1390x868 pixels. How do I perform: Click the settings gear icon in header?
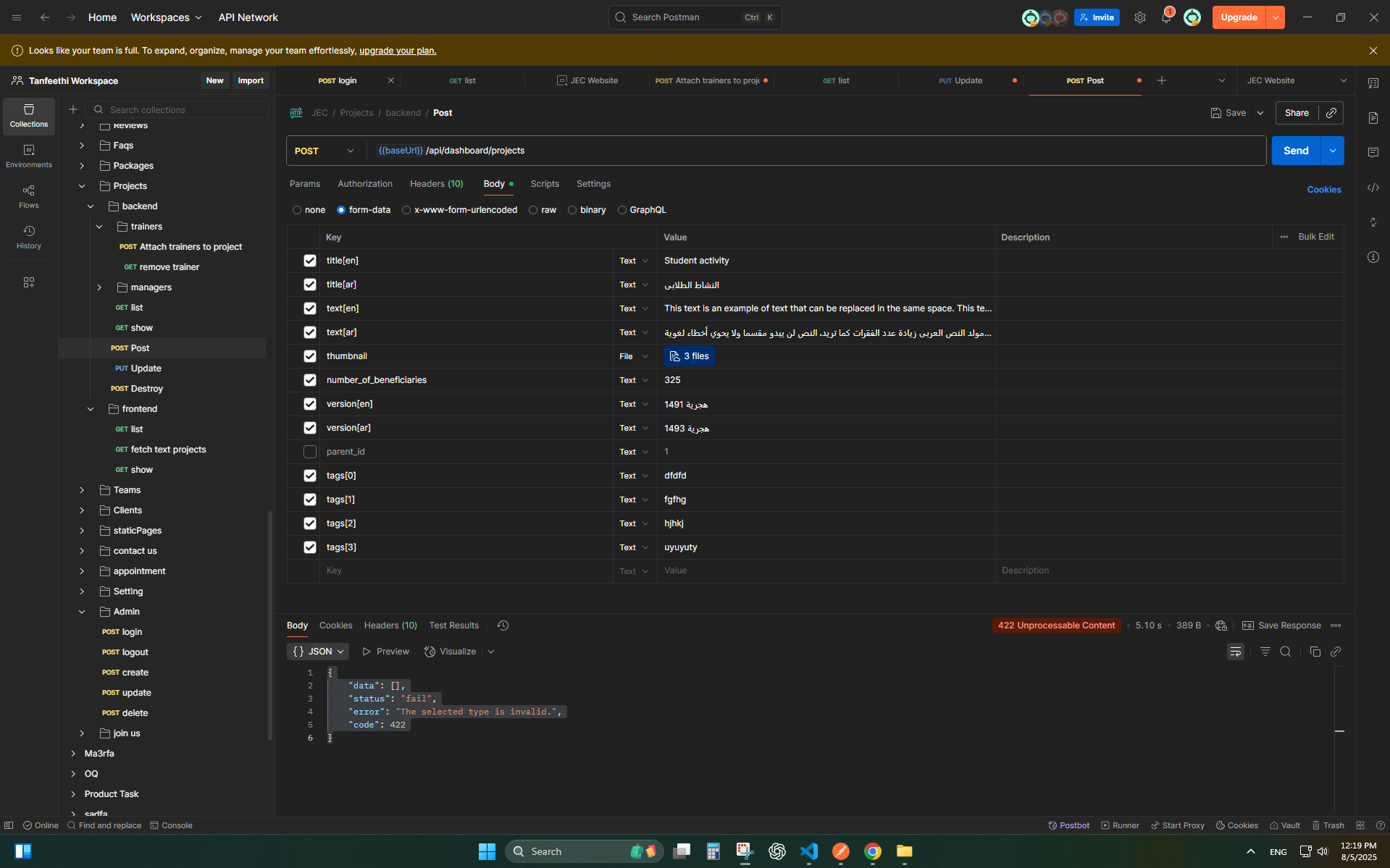click(1139, 17)
